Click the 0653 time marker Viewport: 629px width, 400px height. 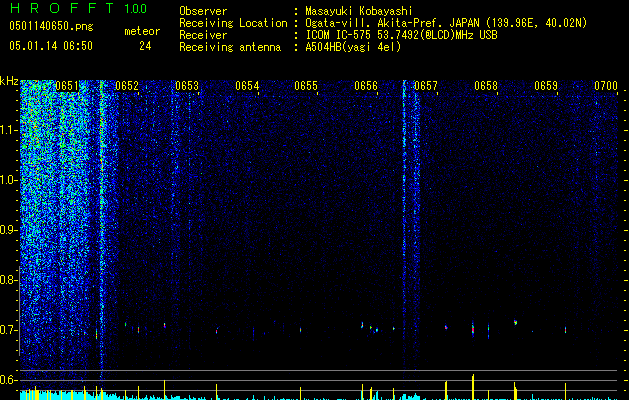(187, 86)
